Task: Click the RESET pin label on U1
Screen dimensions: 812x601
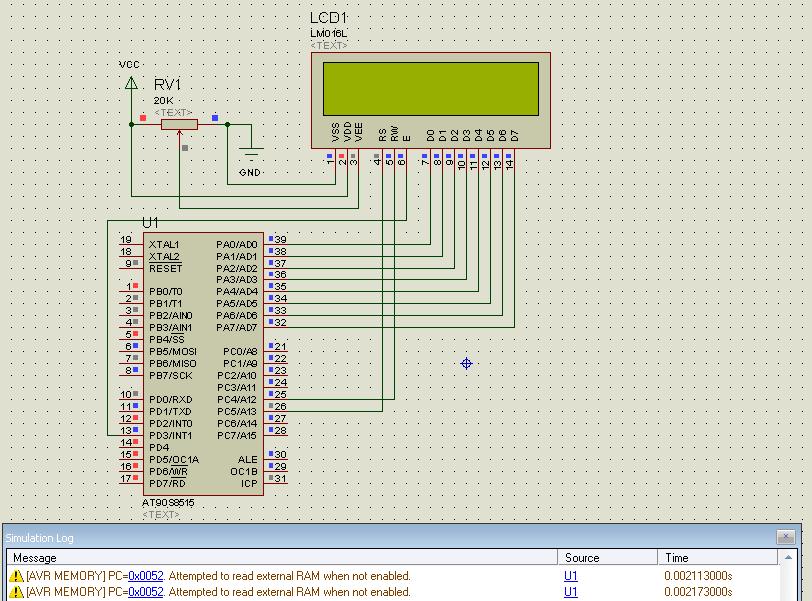Action: pyautogui.click(x=166, y=268)
